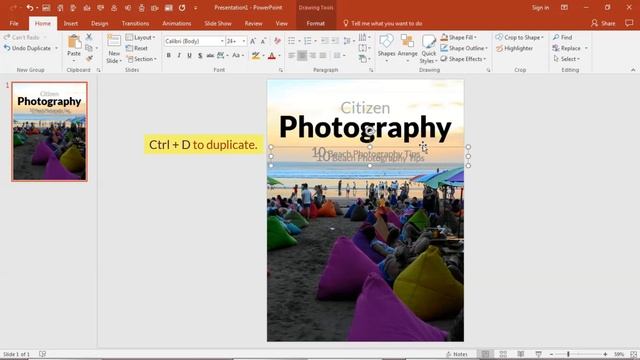Click the Sign in link

coord(540,8)
